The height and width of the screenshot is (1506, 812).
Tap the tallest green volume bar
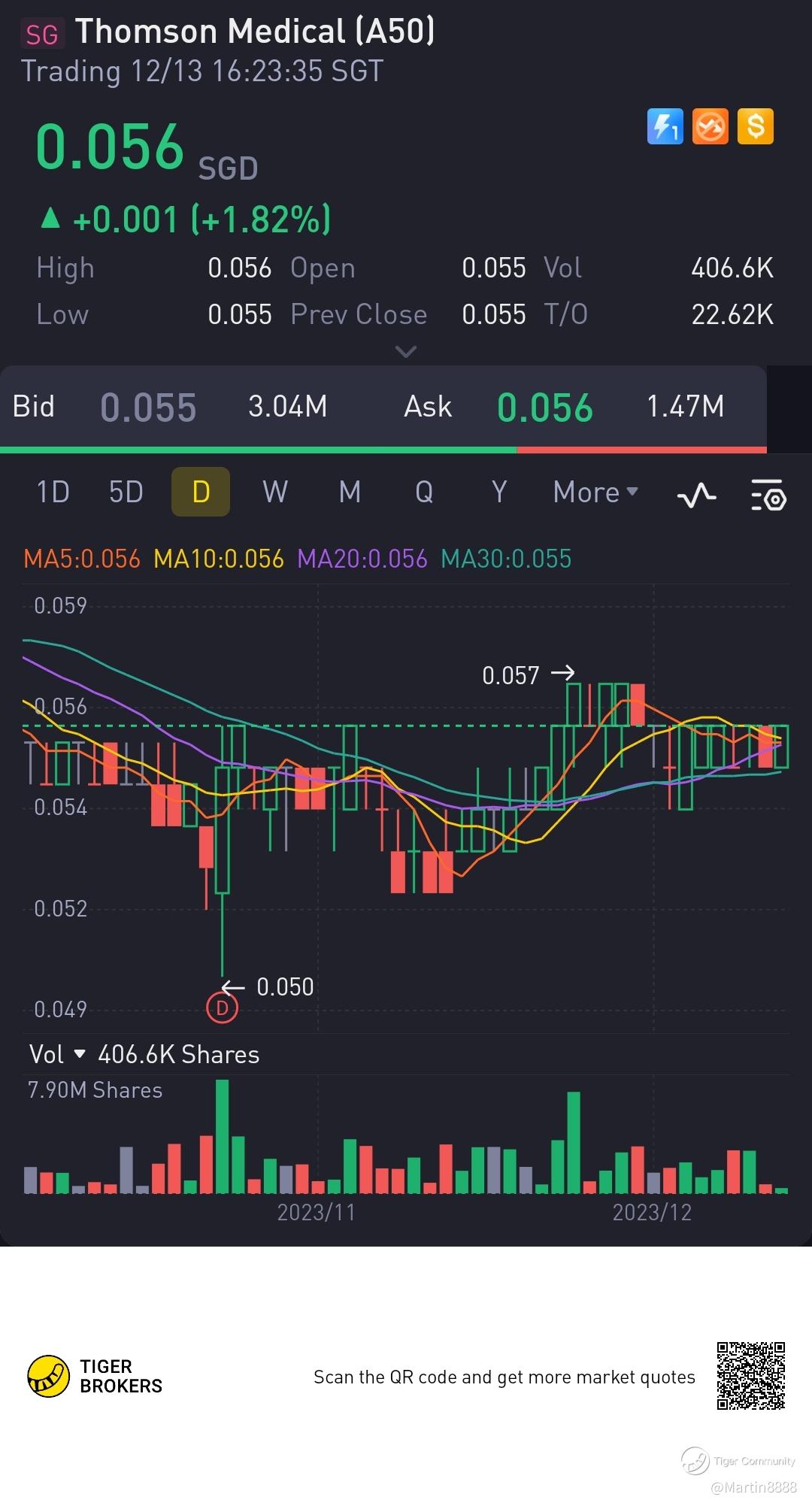click(x=222, y=1137)
